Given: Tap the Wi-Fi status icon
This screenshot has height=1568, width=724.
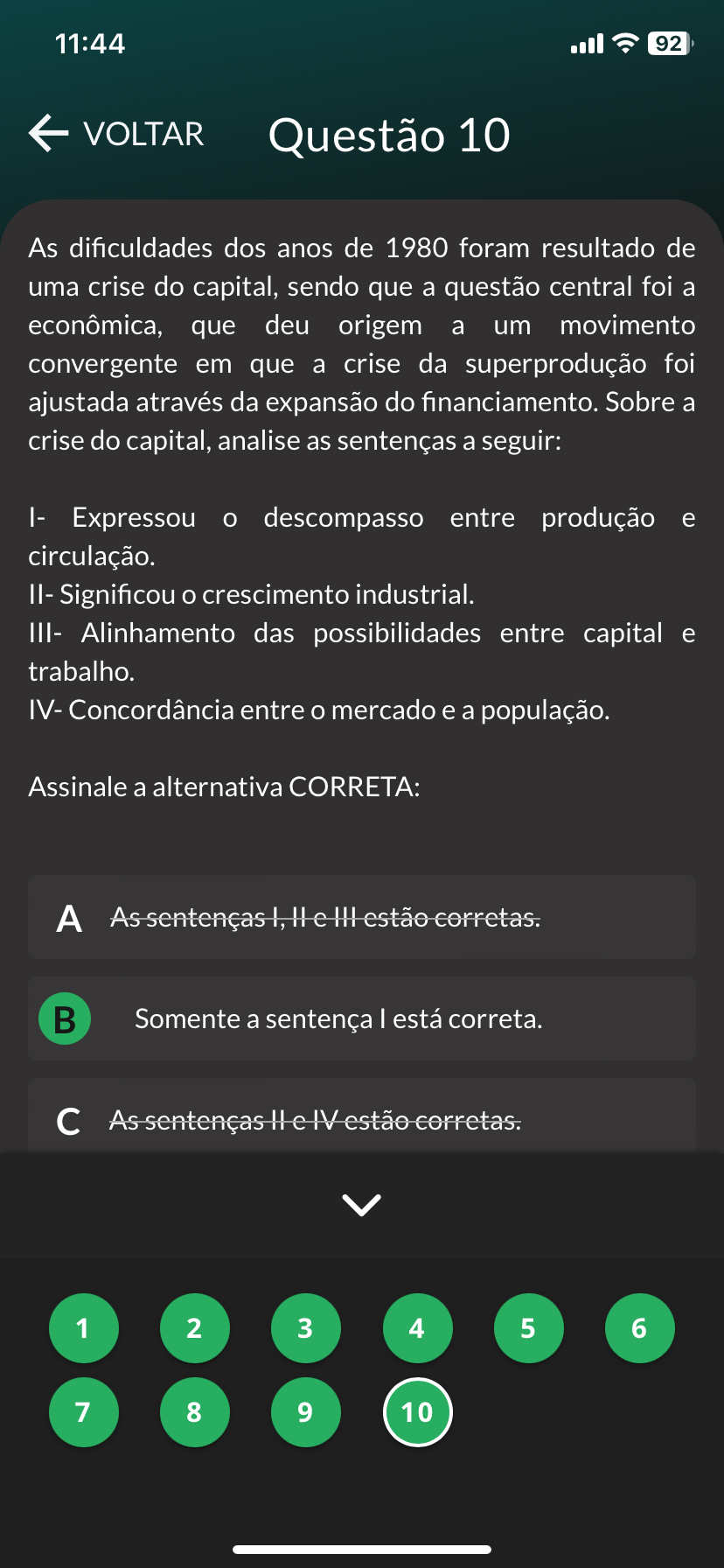Looking at the screenshot, I should [x=625, y=43].
